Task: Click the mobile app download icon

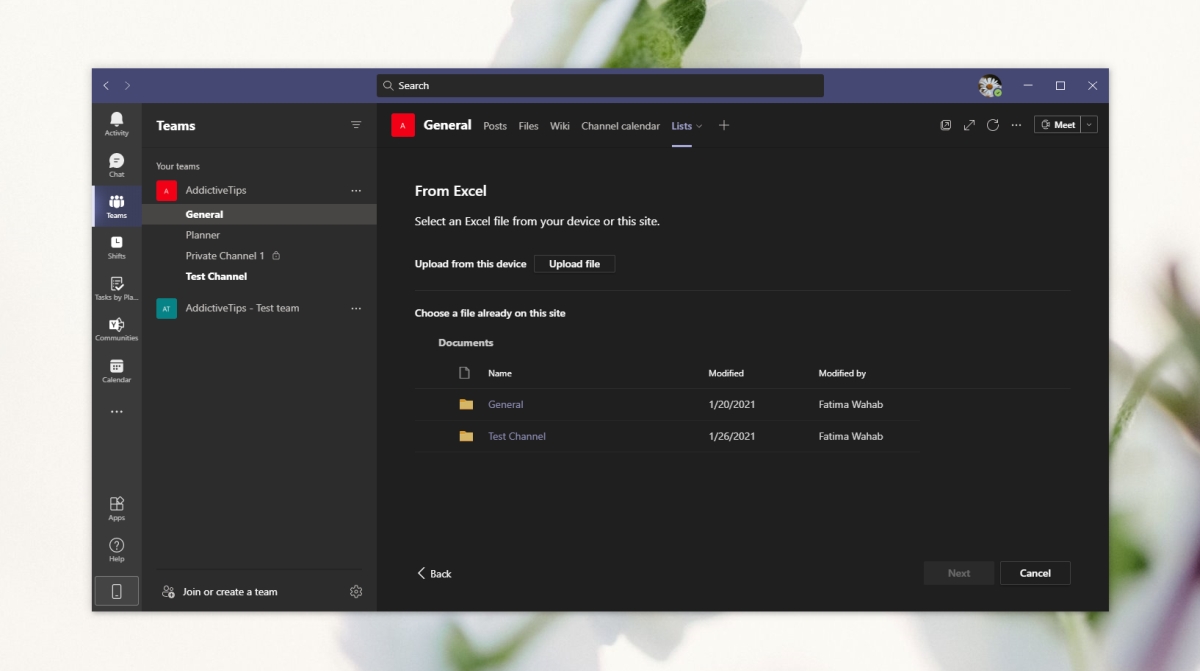Action: pos(117,591)
